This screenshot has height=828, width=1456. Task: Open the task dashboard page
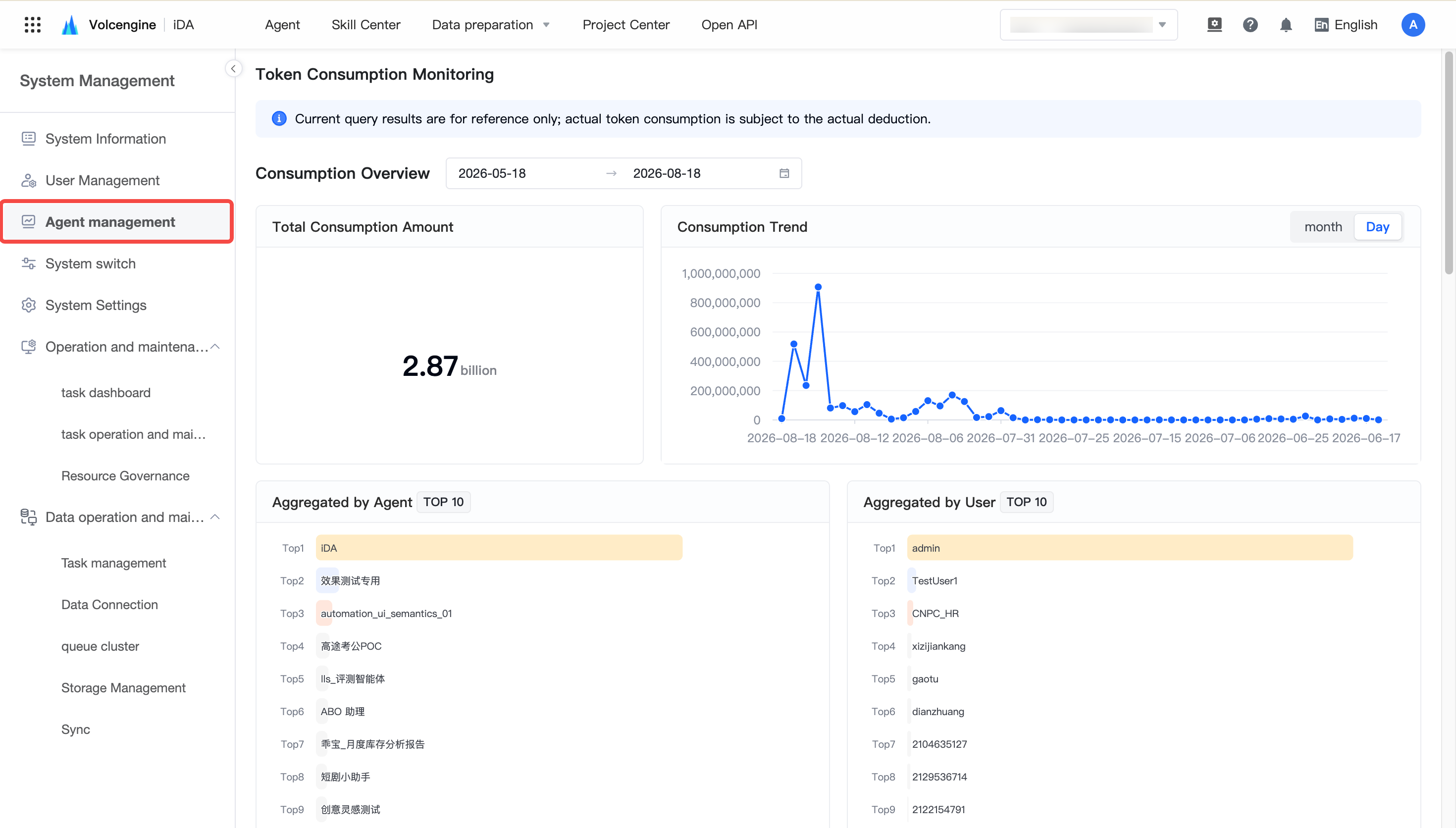pyautogui.click(x=106, y=392)
